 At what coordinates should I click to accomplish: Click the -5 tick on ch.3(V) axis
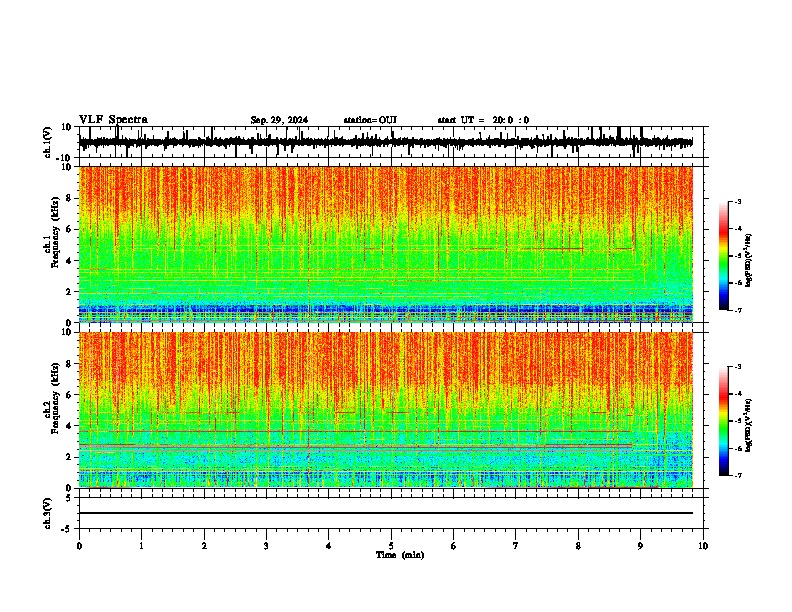(67, 529)
